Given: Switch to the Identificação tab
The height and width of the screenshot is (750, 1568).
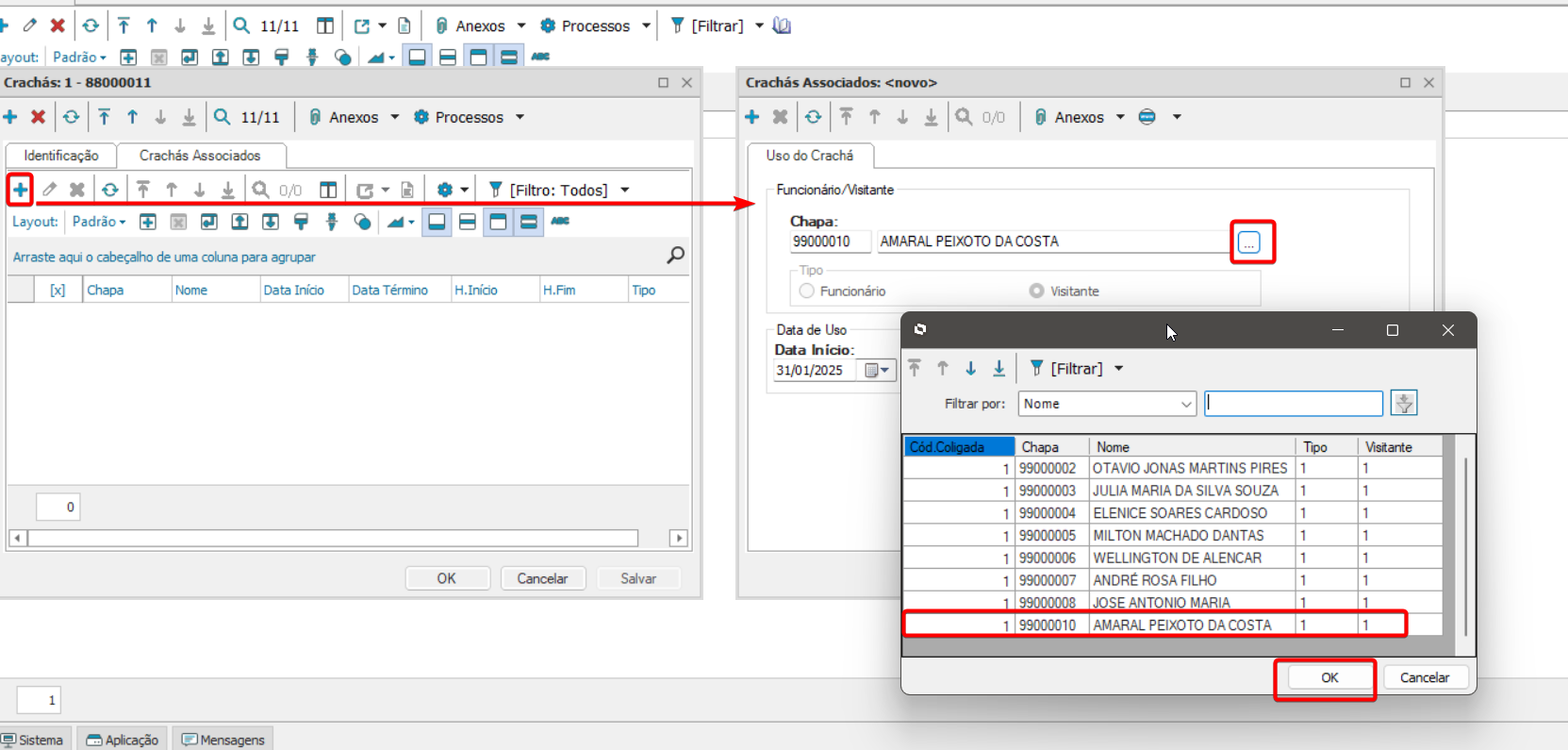Looking at the screenshot, I should (x=61, y=156).
